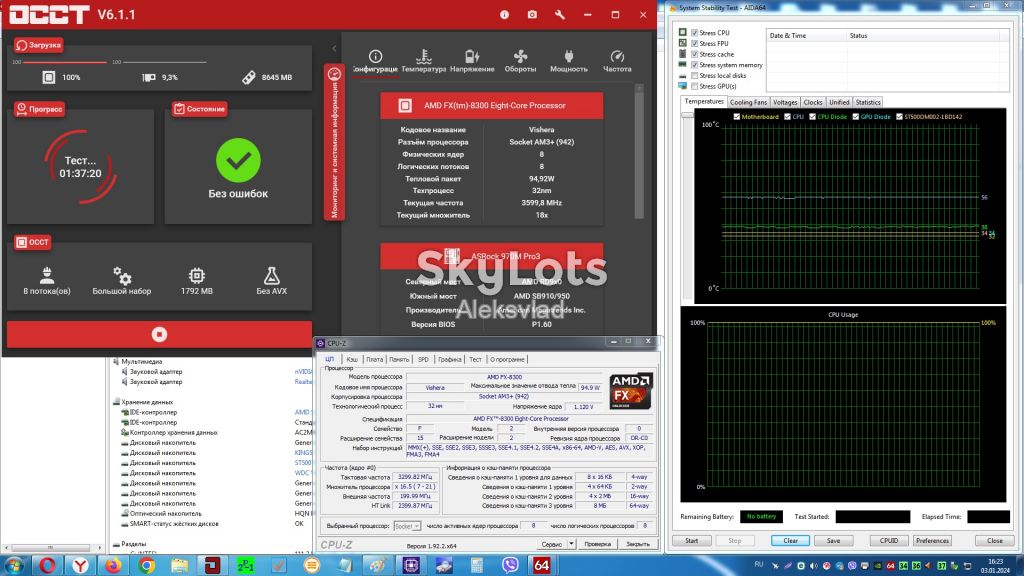This screenshot has height=576, width=1024.
Task: Enable Stress local disks checkbox
Action: (x=695, y=76)
